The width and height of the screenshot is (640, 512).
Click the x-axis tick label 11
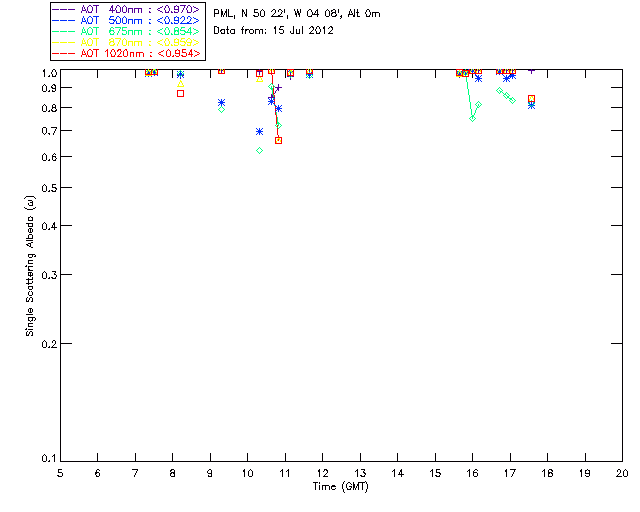[285, 473]
